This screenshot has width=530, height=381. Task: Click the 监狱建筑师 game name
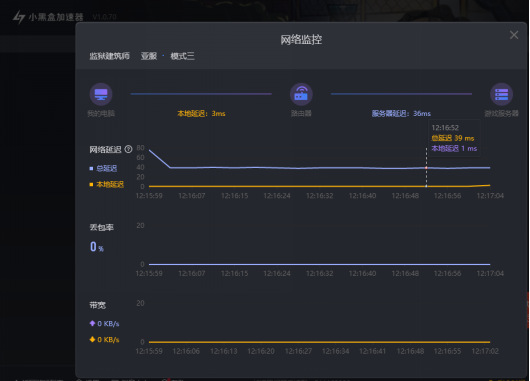pyautogui.click(x=110, y=56)
